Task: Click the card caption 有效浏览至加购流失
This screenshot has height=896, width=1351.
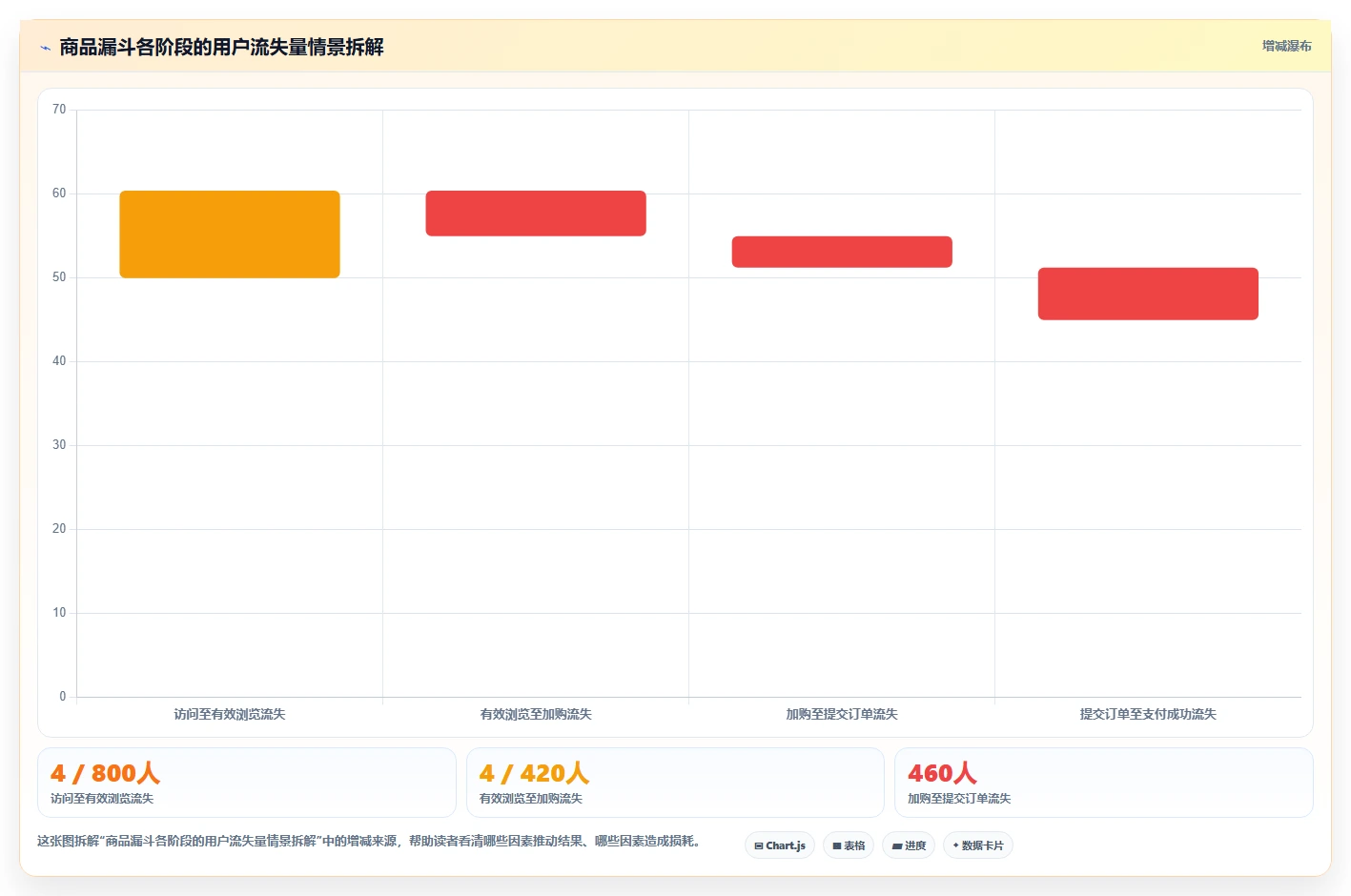Action: pyautogui.click(x=531, y=799)
